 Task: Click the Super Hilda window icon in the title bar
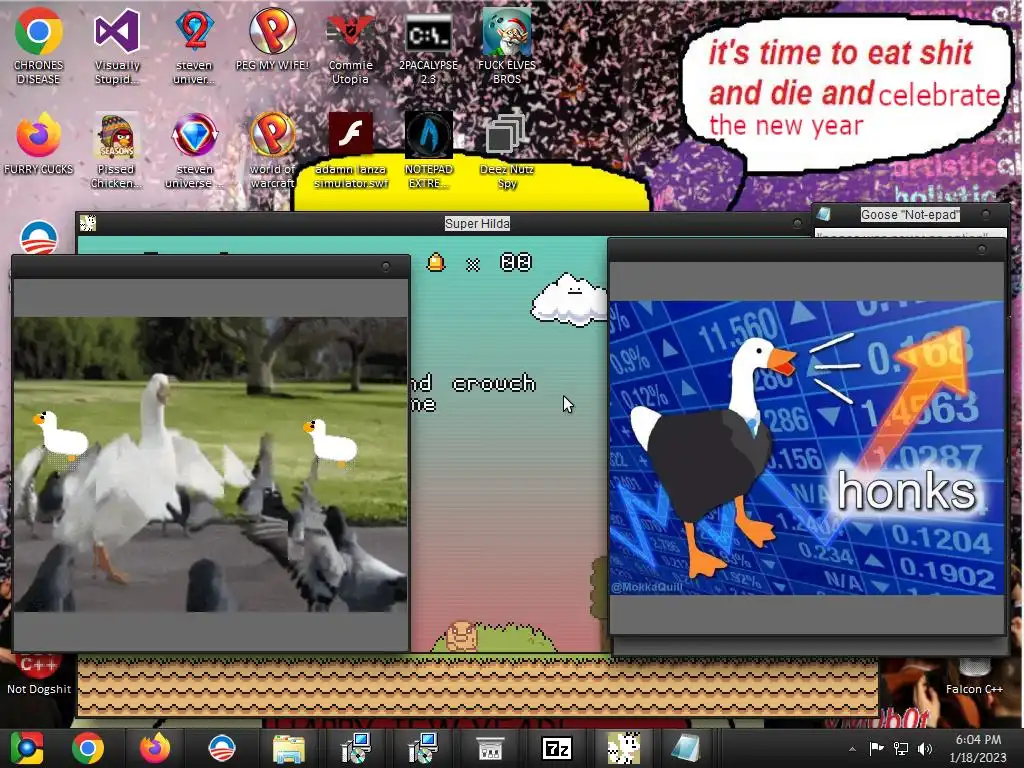click(x=88, y=223)
